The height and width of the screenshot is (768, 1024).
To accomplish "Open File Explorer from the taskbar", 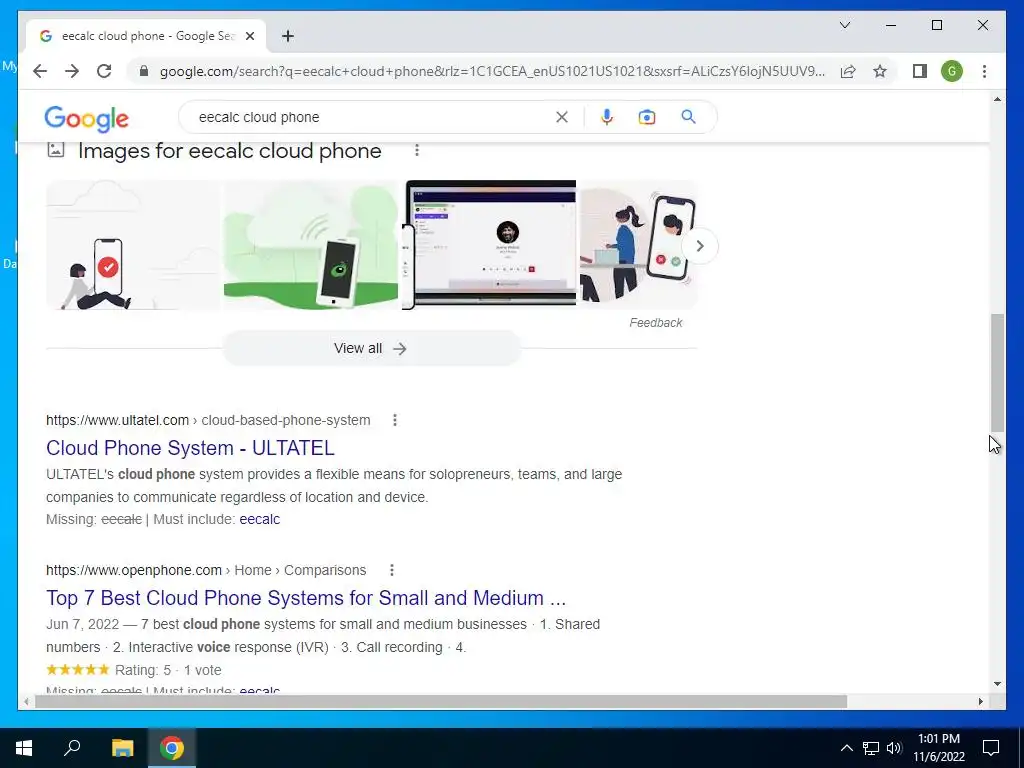I will [x=122, y=748].
